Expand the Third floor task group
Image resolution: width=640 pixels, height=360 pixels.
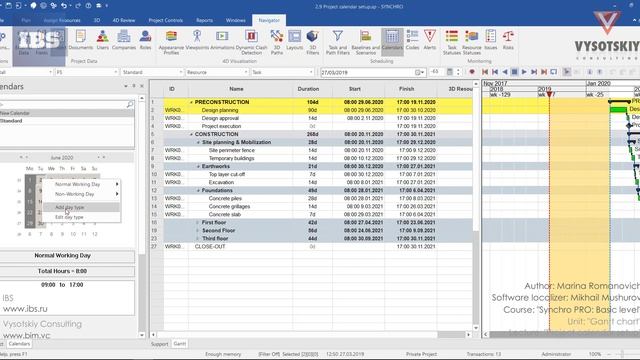[x=198, y=238]
